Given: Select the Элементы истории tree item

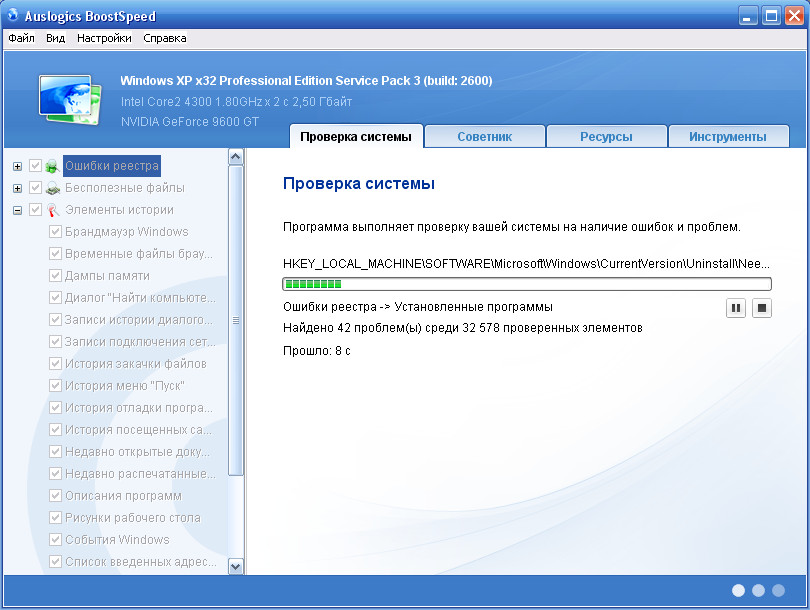Looking at the screenshot, I should (x=119, y=210).
